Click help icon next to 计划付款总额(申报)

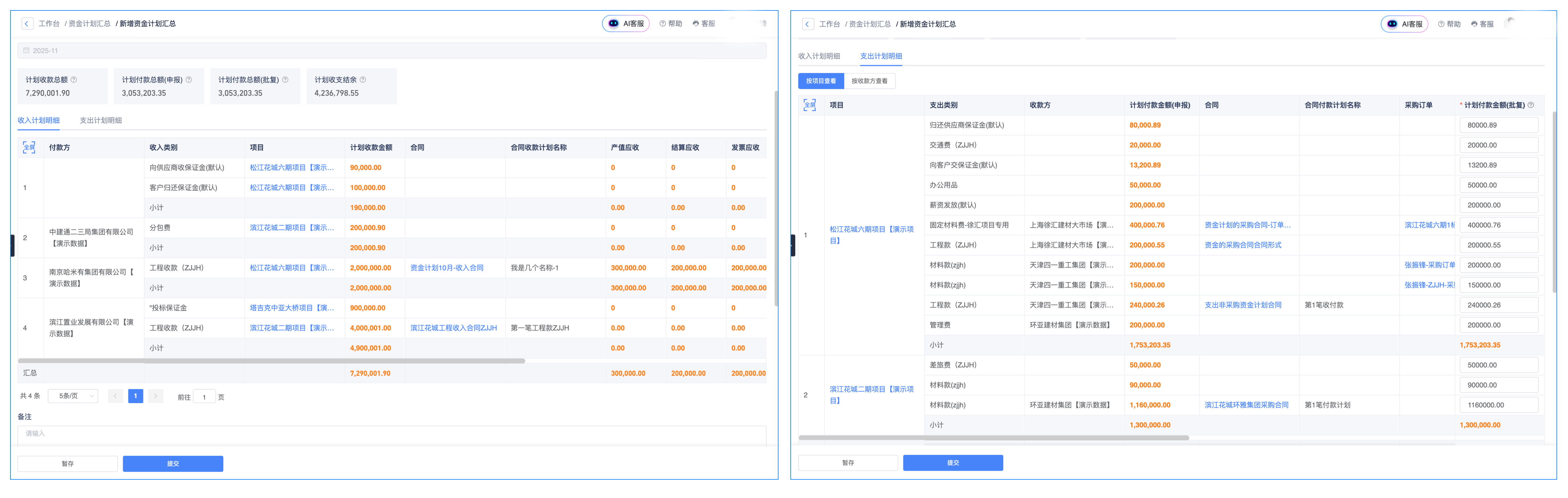pyautogui.click(x=189, y=80)
